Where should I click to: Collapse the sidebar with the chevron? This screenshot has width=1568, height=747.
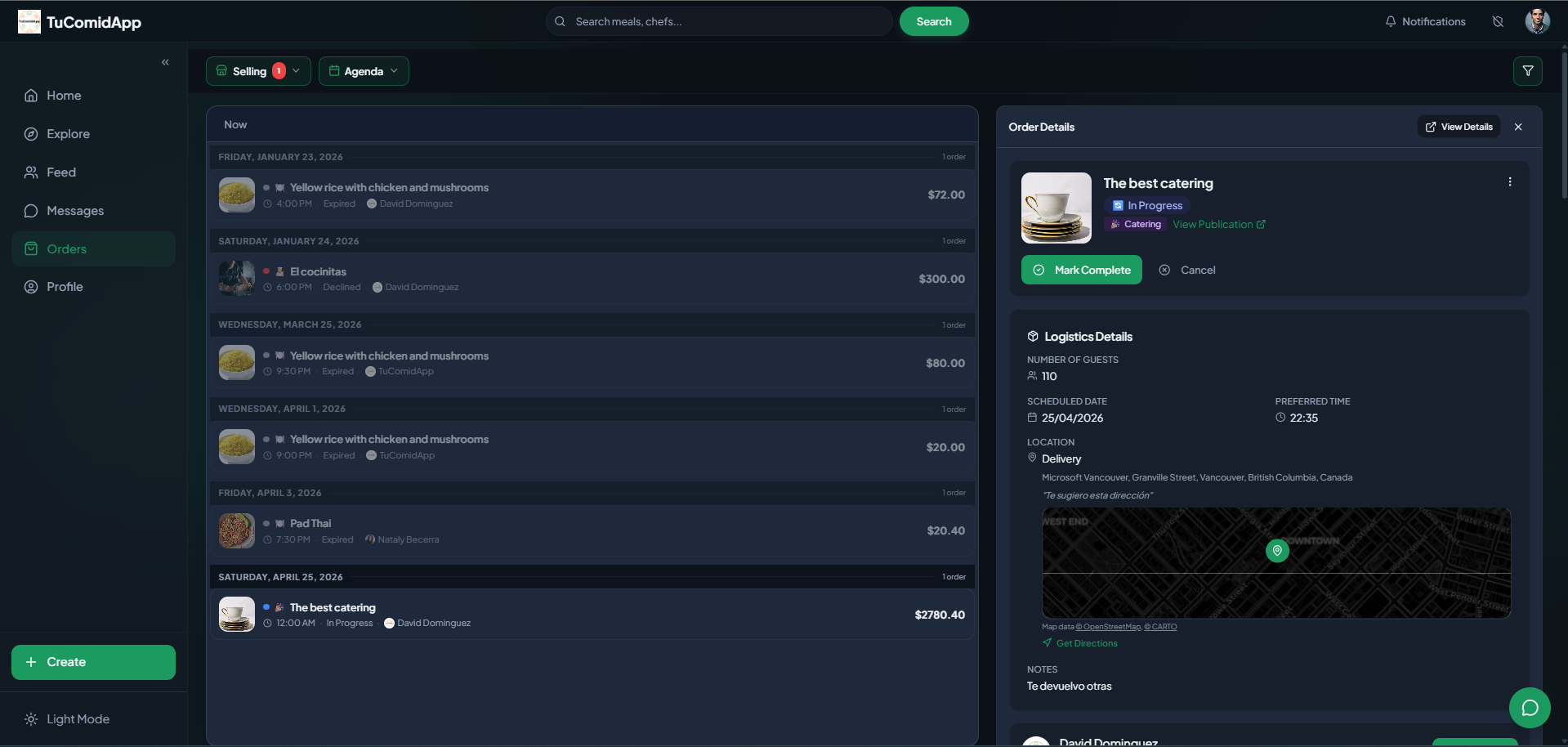click(165, 62)
